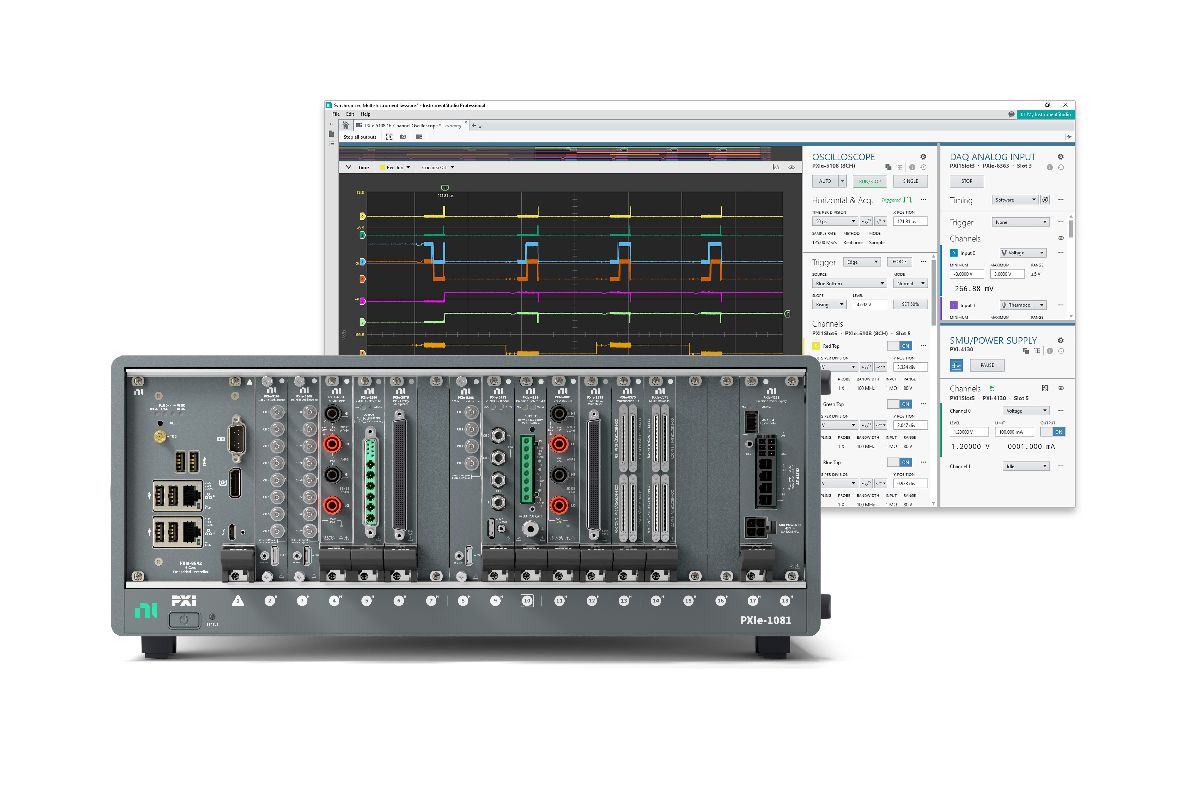Open the DAQ Timing Software dropdown
The height and width of the screenshot is (807, 1200).
tap(1015, 200)
